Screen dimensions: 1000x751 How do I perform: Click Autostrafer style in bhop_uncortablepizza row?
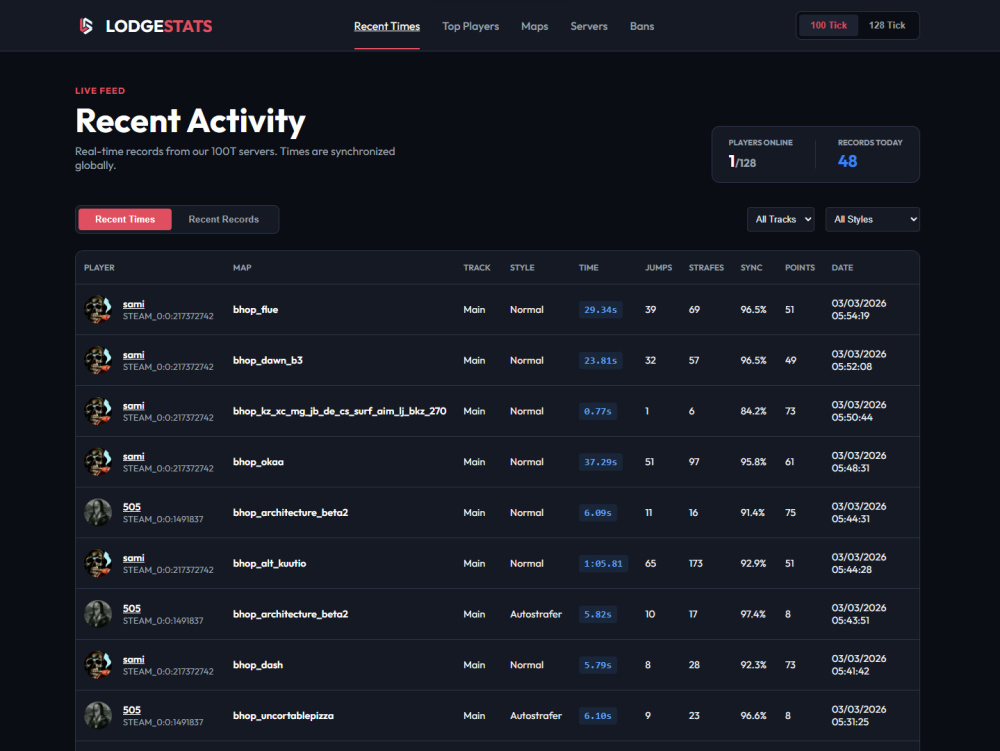pos(536,716)
